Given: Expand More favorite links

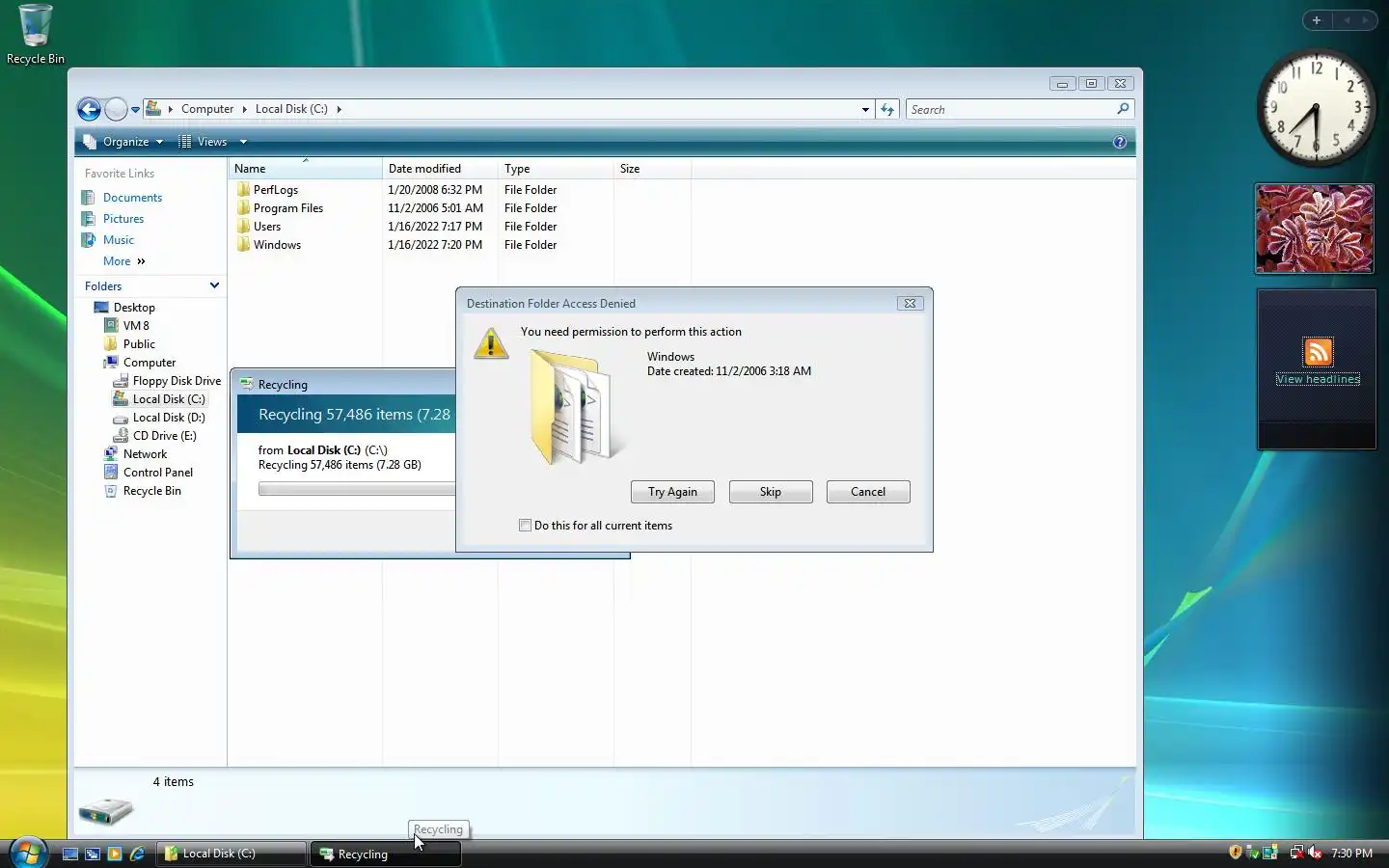Looking at the screenshot, I should 123,261.
